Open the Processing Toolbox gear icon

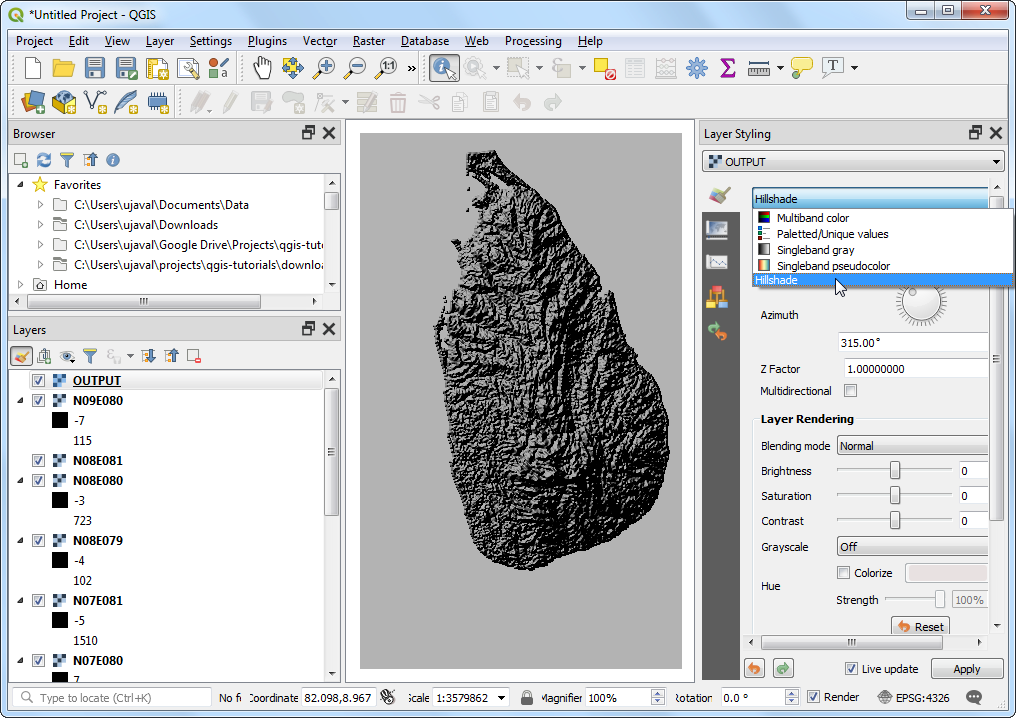tap(697, 68)
